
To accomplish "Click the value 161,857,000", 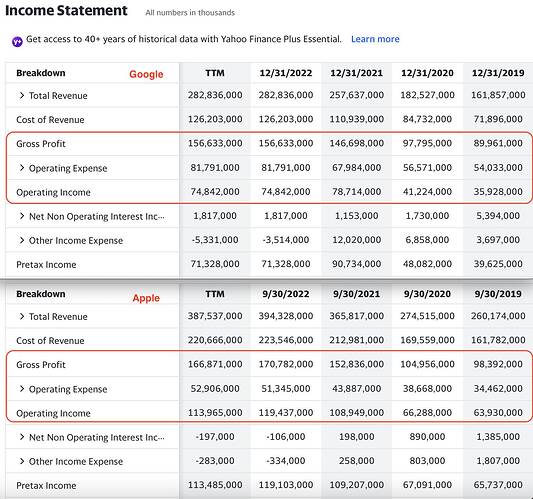I will 498,95.
